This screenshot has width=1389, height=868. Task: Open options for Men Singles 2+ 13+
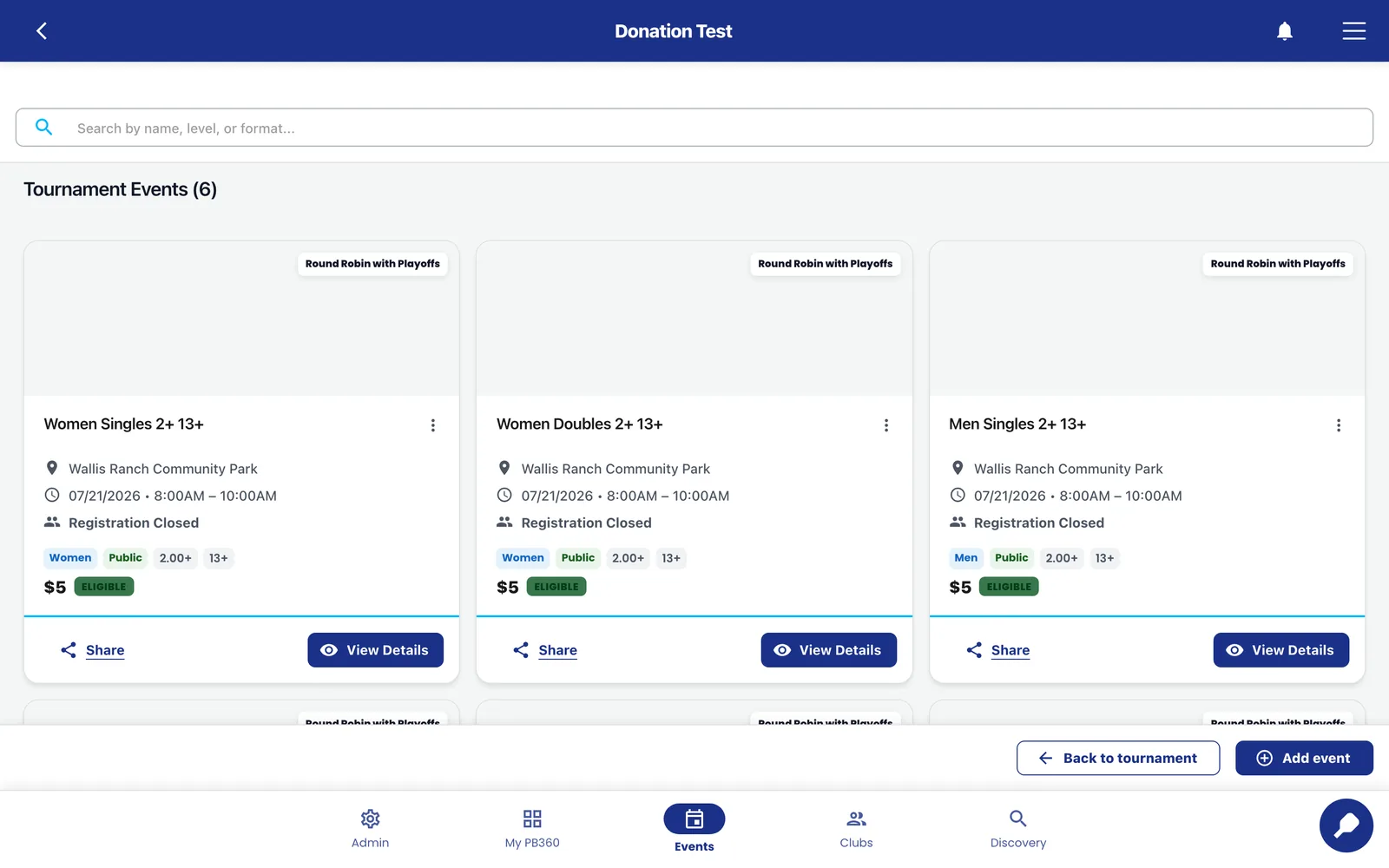(x=1339, y=425)
